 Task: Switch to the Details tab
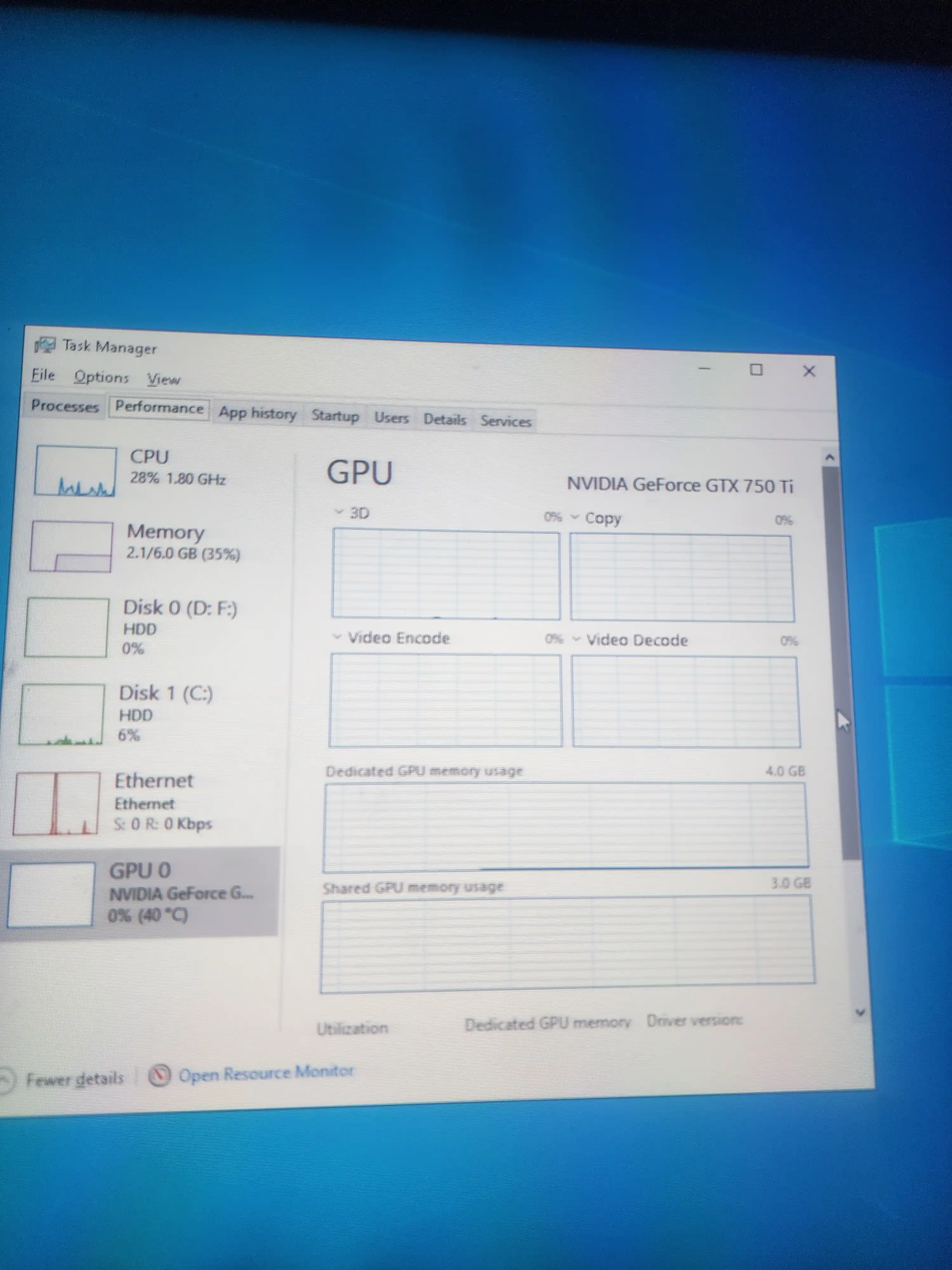coord(445,420)
